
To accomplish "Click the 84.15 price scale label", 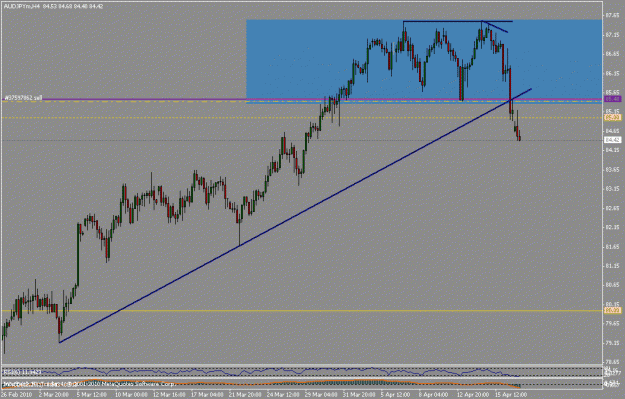I will tap(612, 150).
